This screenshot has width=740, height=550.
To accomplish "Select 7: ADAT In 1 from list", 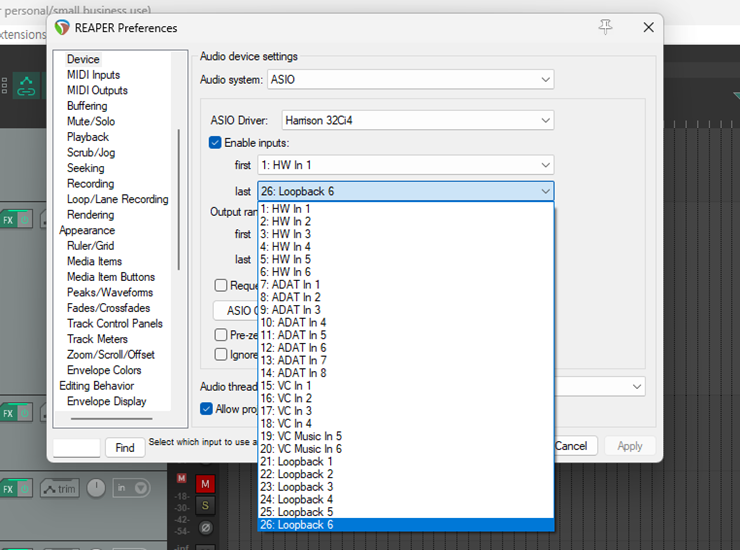I will point(406,285).
